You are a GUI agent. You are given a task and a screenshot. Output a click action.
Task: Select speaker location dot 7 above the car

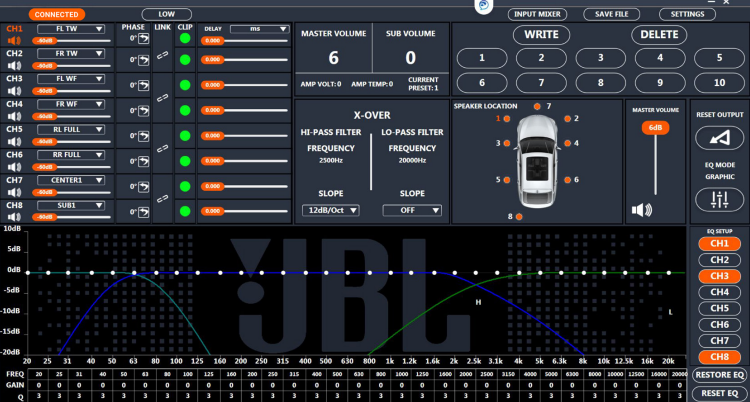[537, 106]
